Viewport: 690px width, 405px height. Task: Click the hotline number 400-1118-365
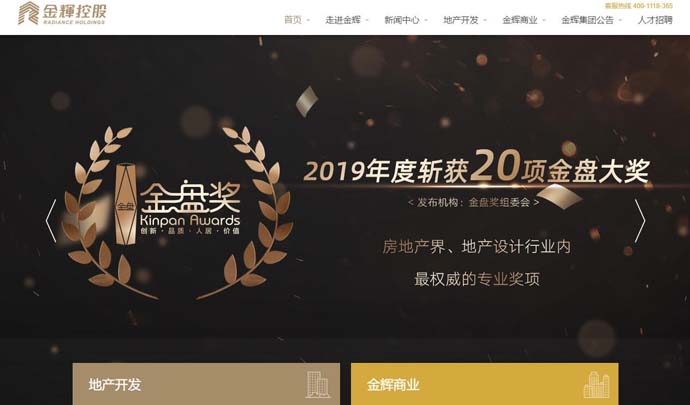[x=653, y=6]
